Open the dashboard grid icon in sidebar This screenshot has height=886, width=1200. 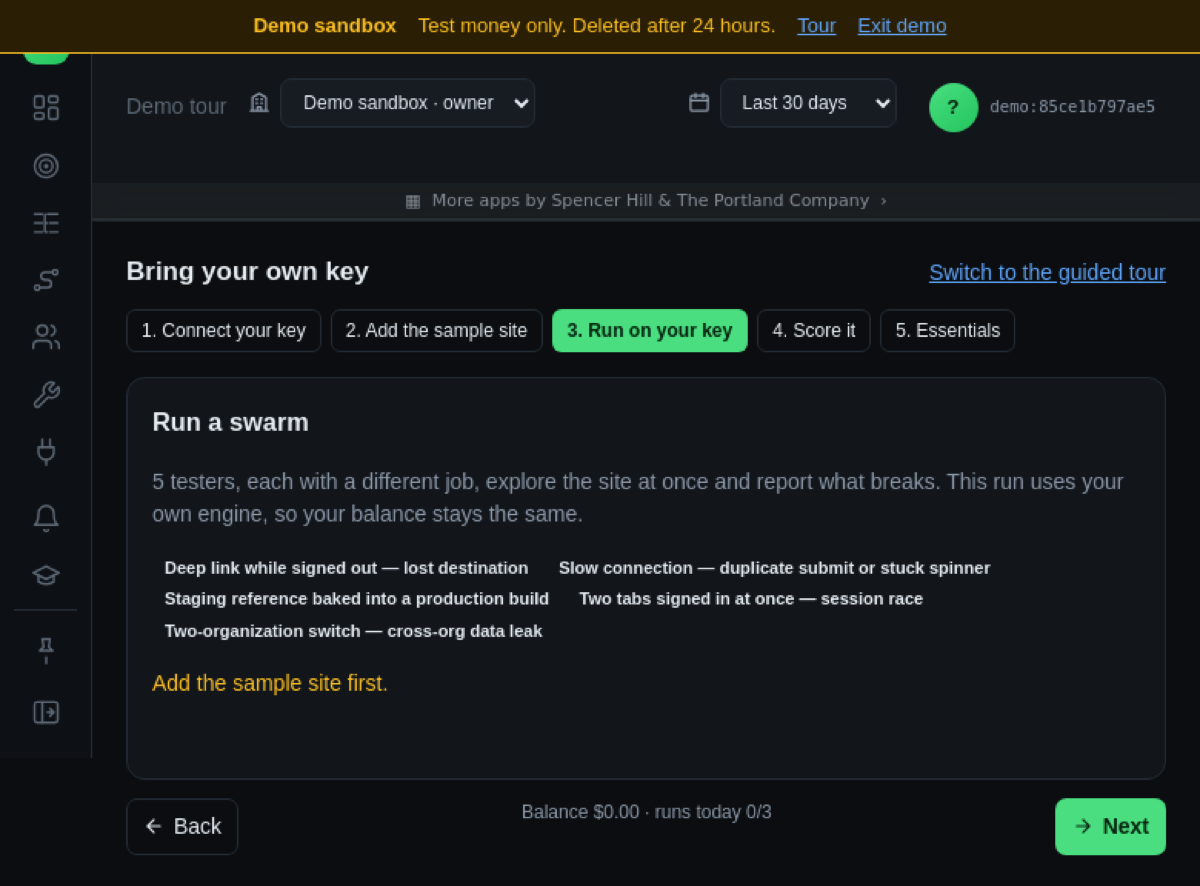[x=46, y=107]
